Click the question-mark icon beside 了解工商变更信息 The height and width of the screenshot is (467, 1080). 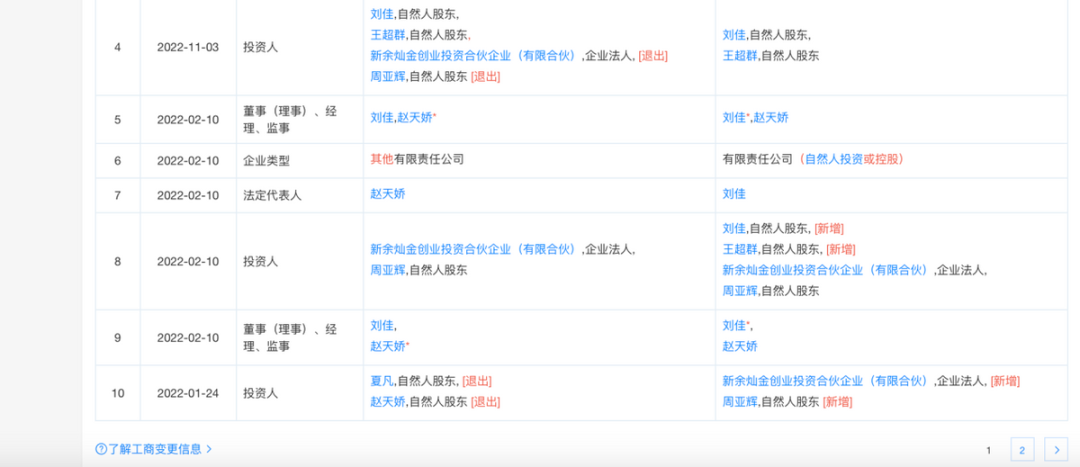tap(101, 449)
